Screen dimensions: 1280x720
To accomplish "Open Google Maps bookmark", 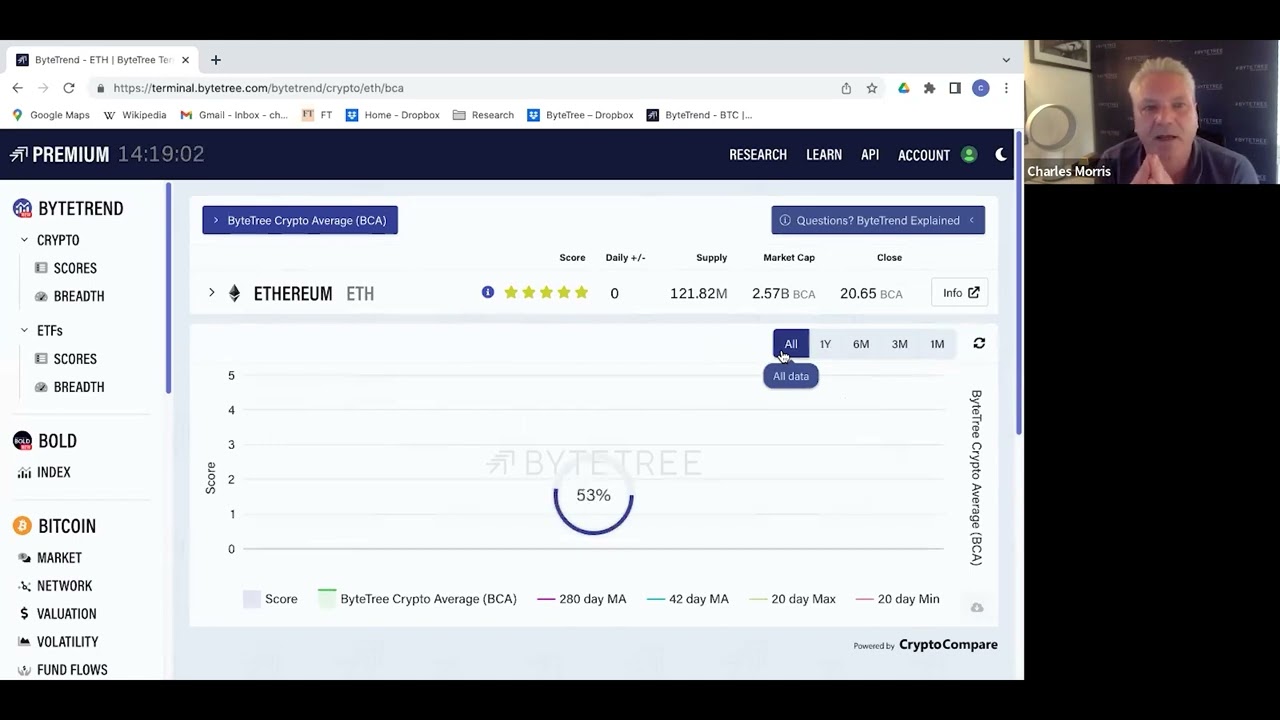I will point(51,115).
